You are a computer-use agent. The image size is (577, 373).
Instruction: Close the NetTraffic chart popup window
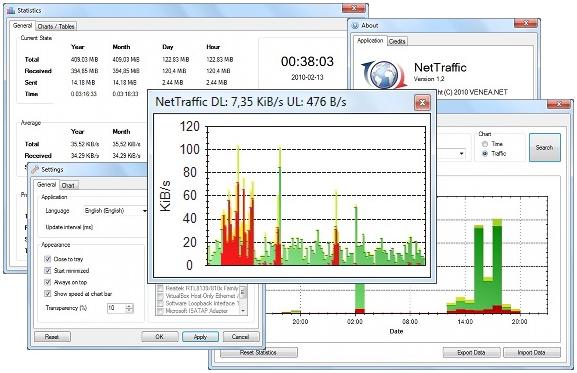click(x=422, y=103)
